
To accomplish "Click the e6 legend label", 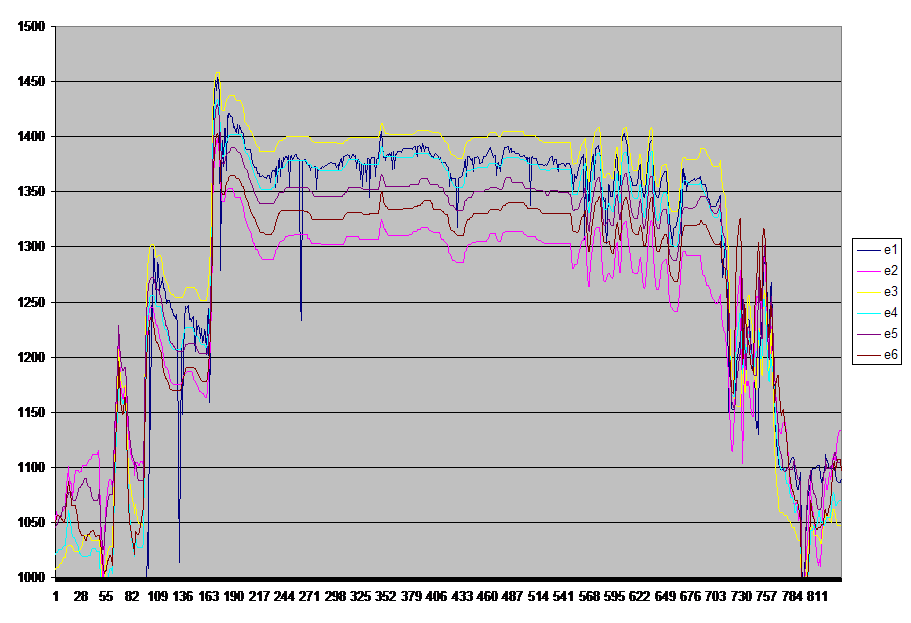I will tap(889, 355).
